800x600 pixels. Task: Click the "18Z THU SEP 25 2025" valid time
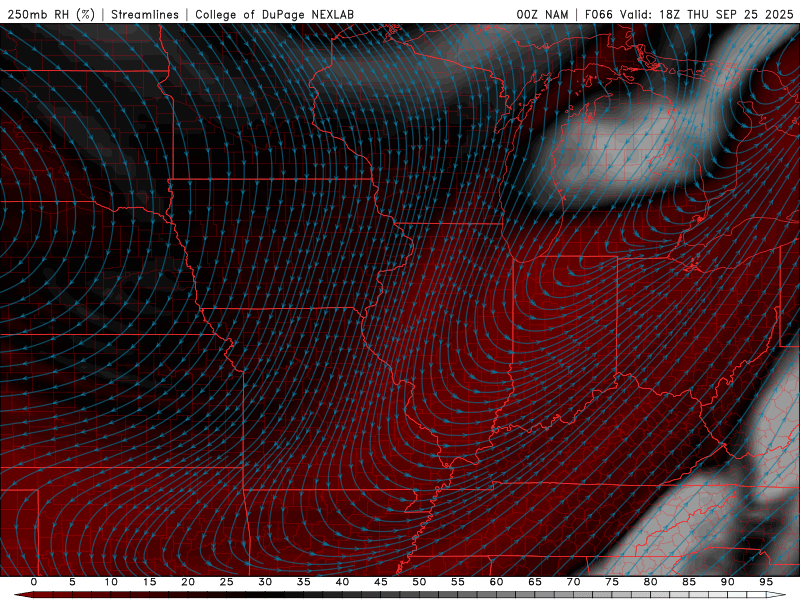pyautogui.click(x=727, y=14)
